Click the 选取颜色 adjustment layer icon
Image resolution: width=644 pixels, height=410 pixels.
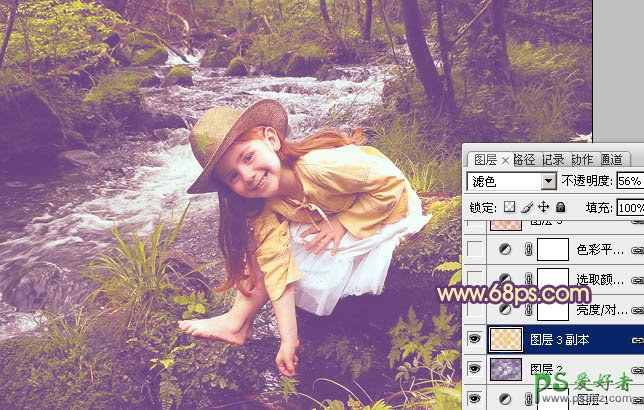506,280
